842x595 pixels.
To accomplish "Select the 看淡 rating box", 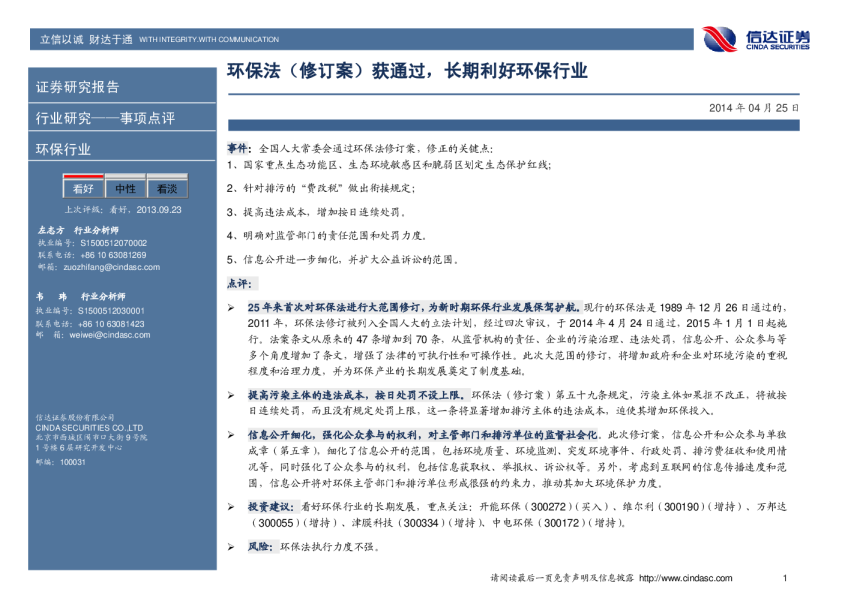I will [x=167, y=189].
